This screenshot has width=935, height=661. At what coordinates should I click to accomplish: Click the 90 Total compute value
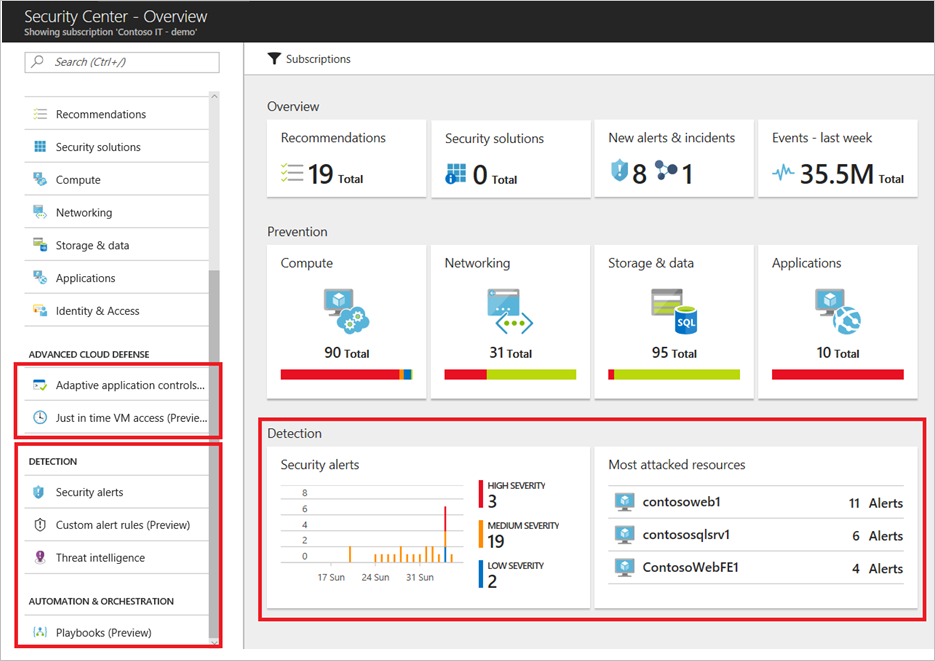point(346,353)
